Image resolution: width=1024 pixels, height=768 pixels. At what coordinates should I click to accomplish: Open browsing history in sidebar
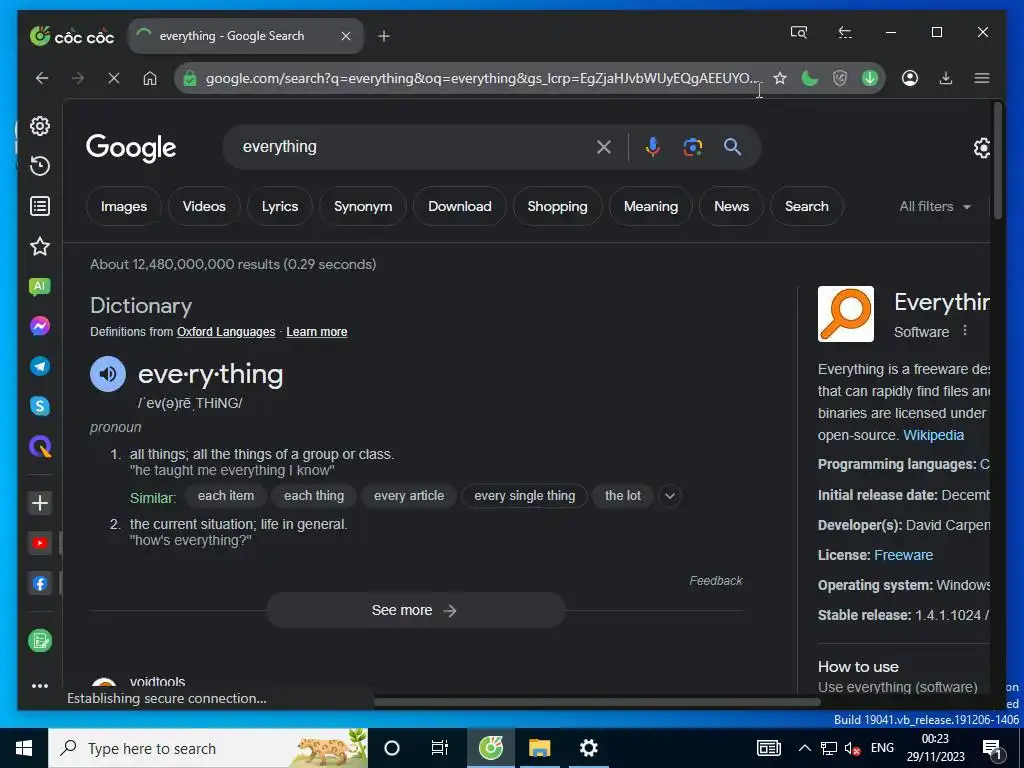coord(40,166)
